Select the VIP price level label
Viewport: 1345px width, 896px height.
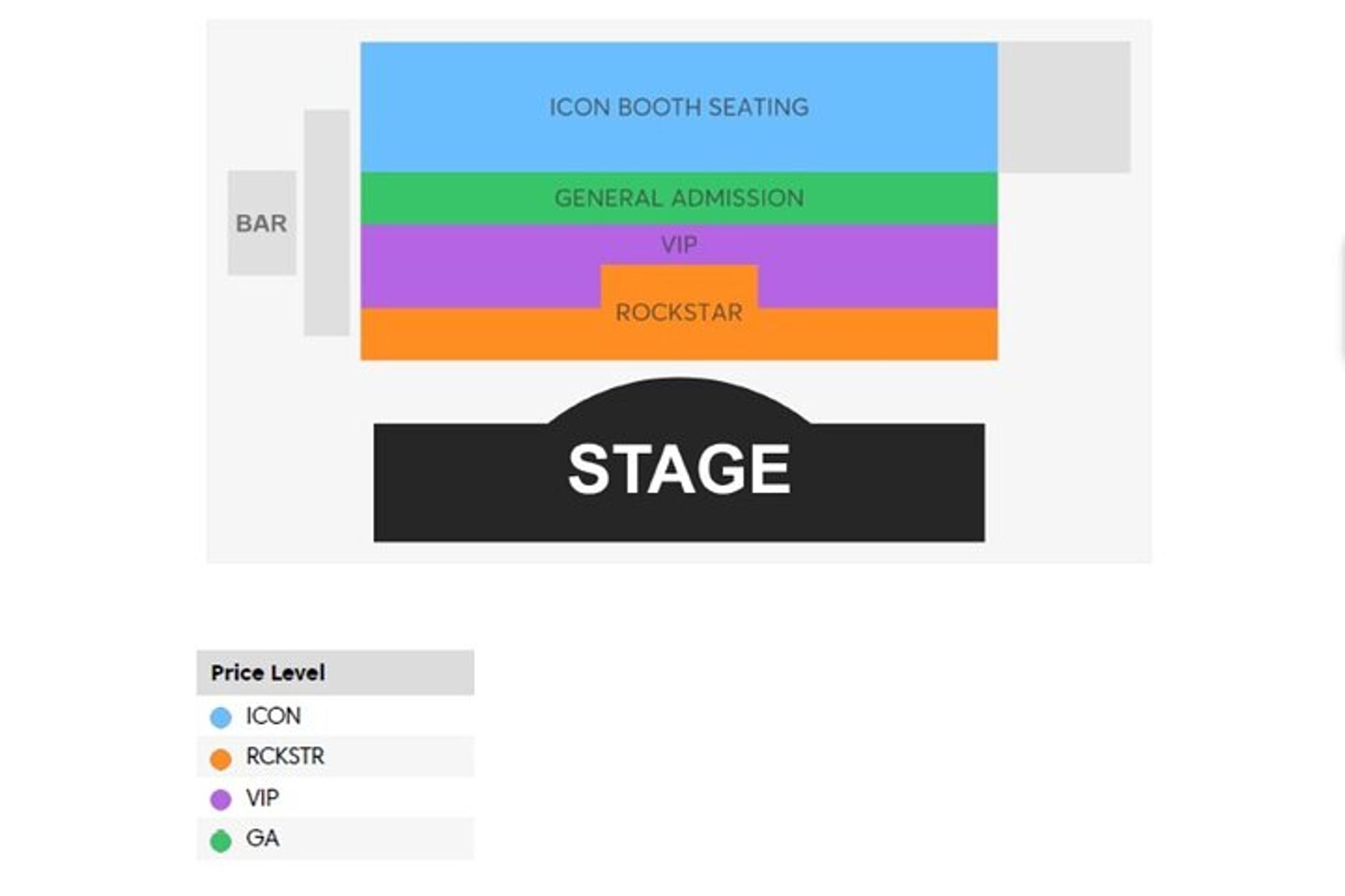click(x=263, y=798)
